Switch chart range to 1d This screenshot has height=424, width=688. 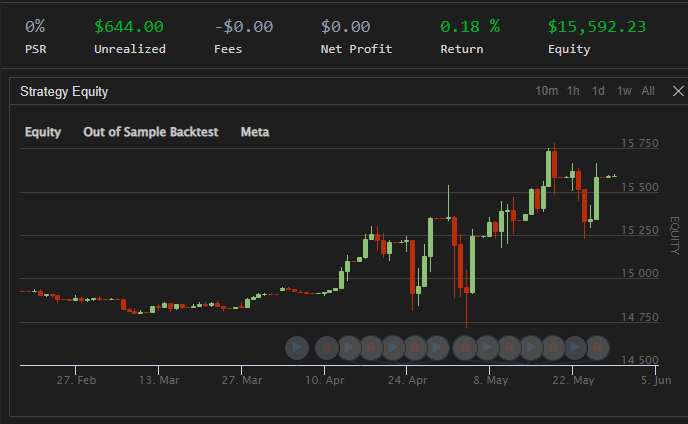click(x=598, y=91)
